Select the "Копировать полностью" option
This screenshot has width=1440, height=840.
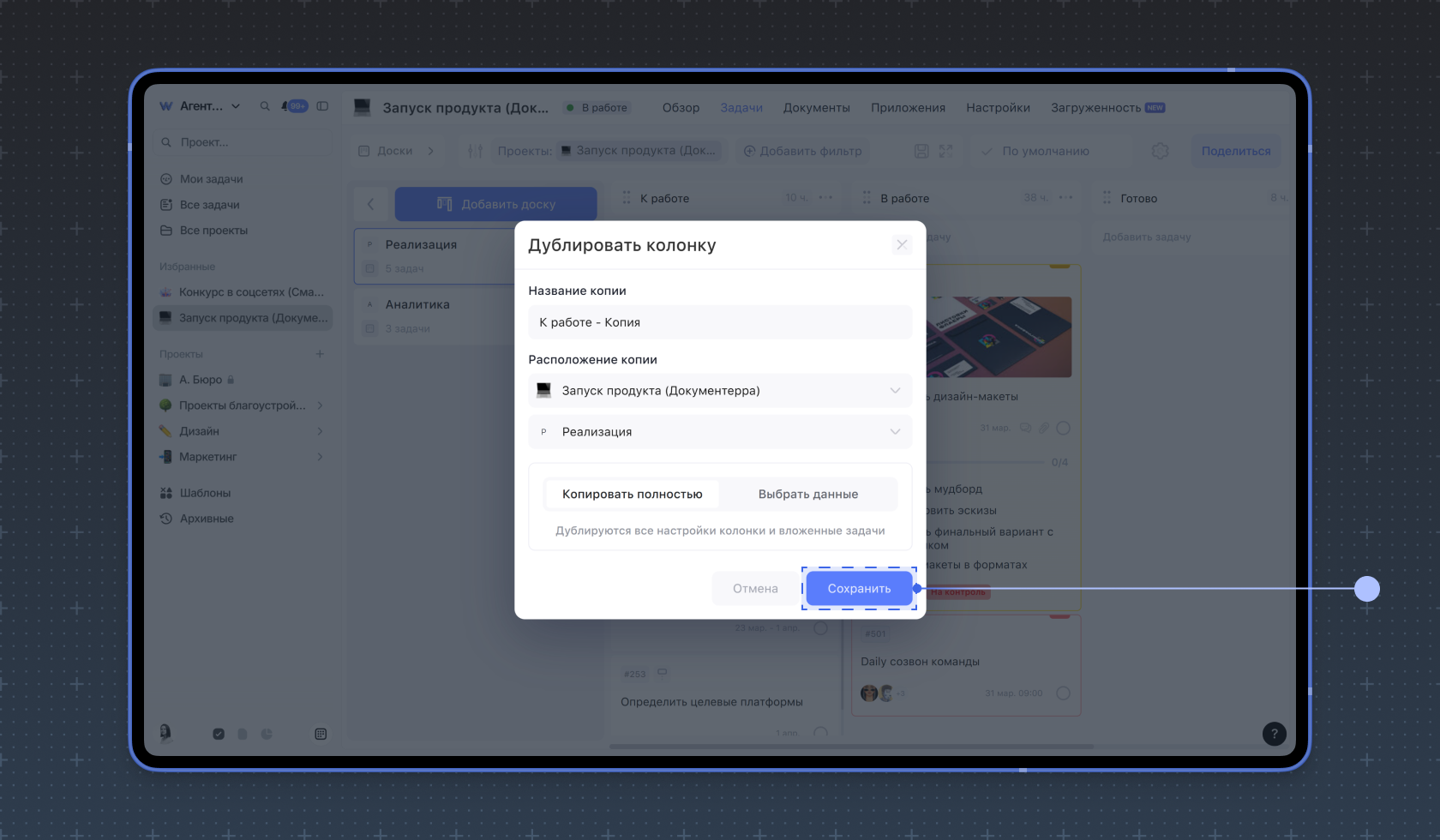pyautogui.click(x=632, y=495)
